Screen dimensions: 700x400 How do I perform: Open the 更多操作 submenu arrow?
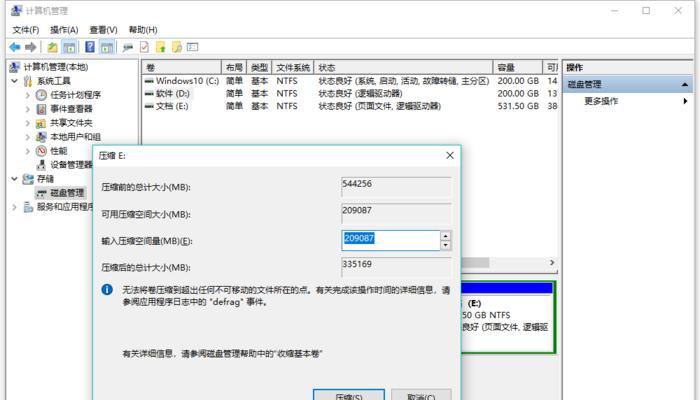(685, 101)
